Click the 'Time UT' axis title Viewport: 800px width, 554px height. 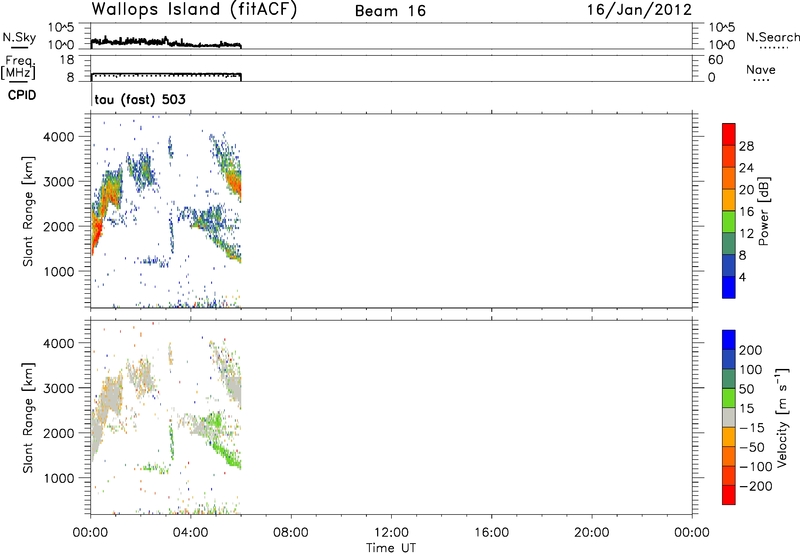coord(391,548)
